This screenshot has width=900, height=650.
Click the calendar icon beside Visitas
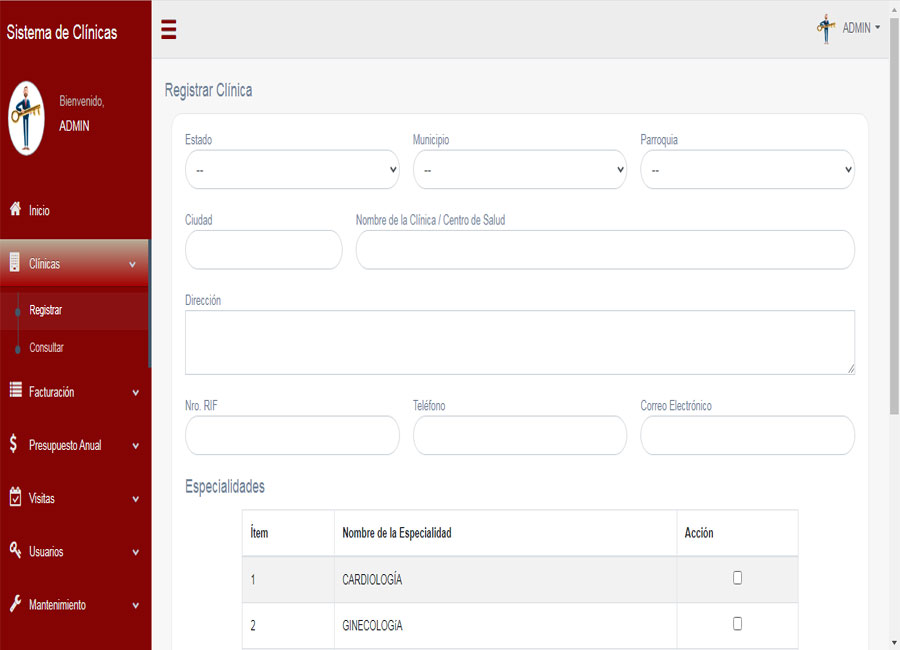tap(15, 497)
